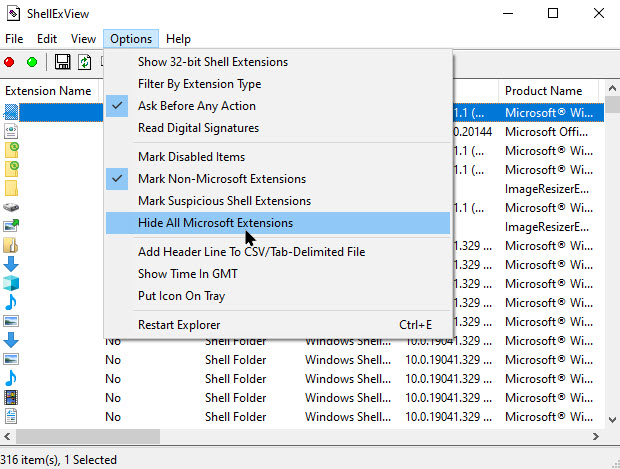Enable Show 32-bit Shell Extensions
This screenshot has height=469, width=620.
pos(278,62)
